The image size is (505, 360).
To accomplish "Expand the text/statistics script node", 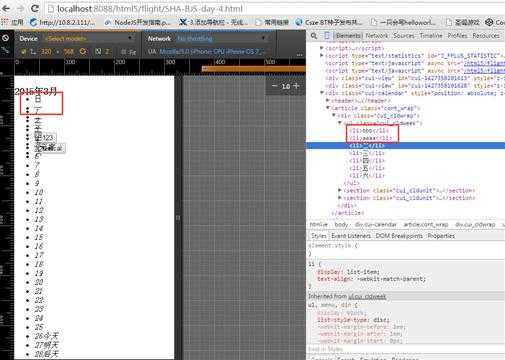I will coord(321,55).
